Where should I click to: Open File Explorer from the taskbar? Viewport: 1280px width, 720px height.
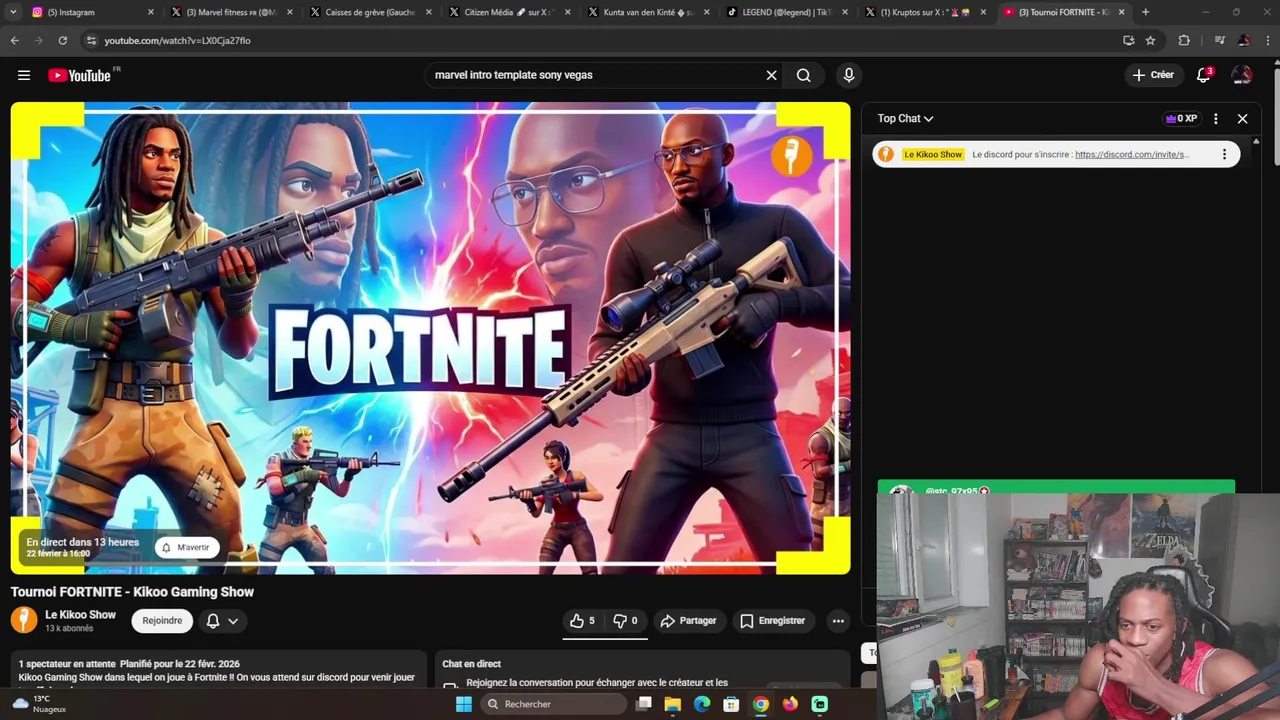point(672,704)
